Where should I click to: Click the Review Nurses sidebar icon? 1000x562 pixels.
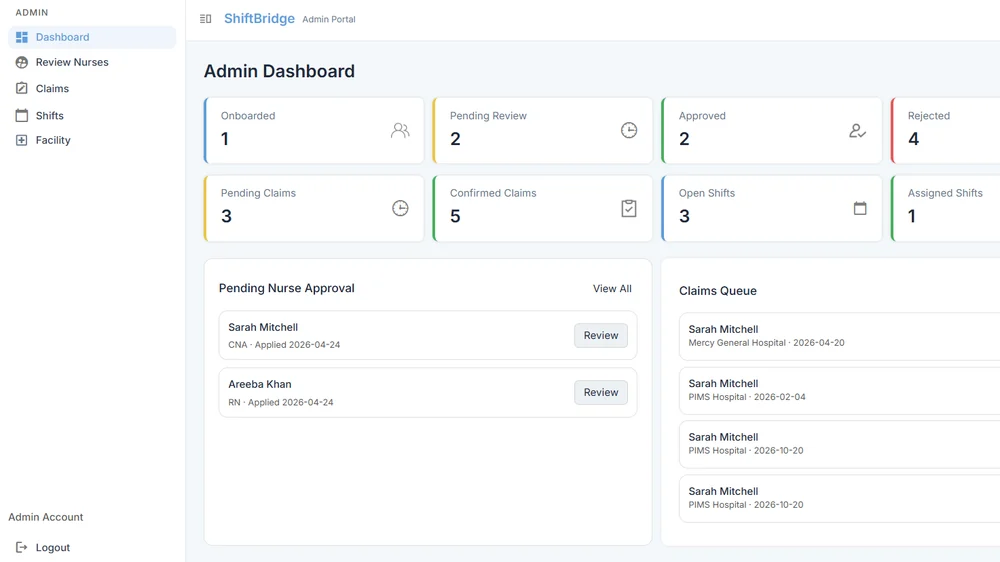pos(22,62)
